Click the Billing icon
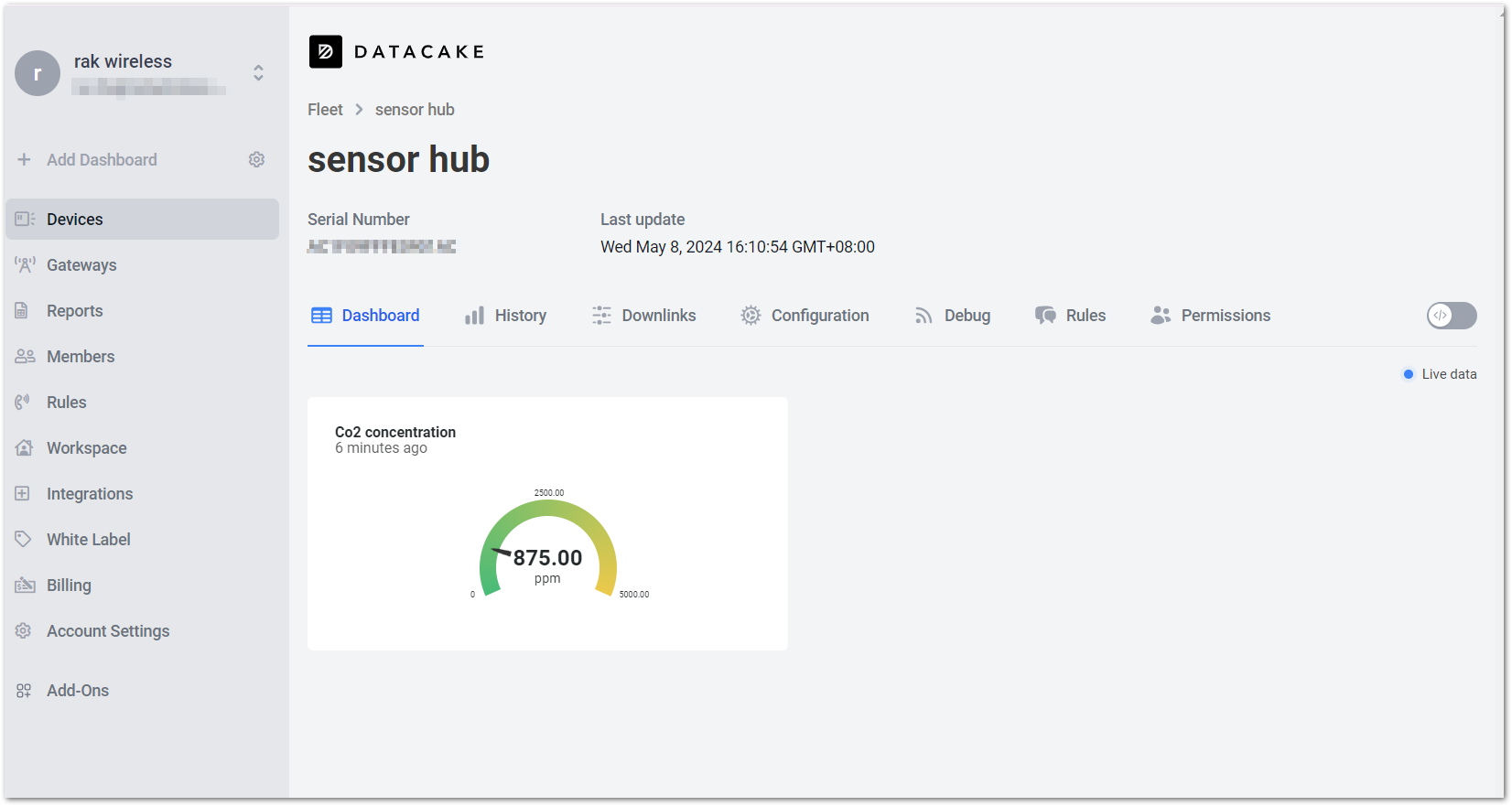The image size is (1512, 806). coord(25,586)
